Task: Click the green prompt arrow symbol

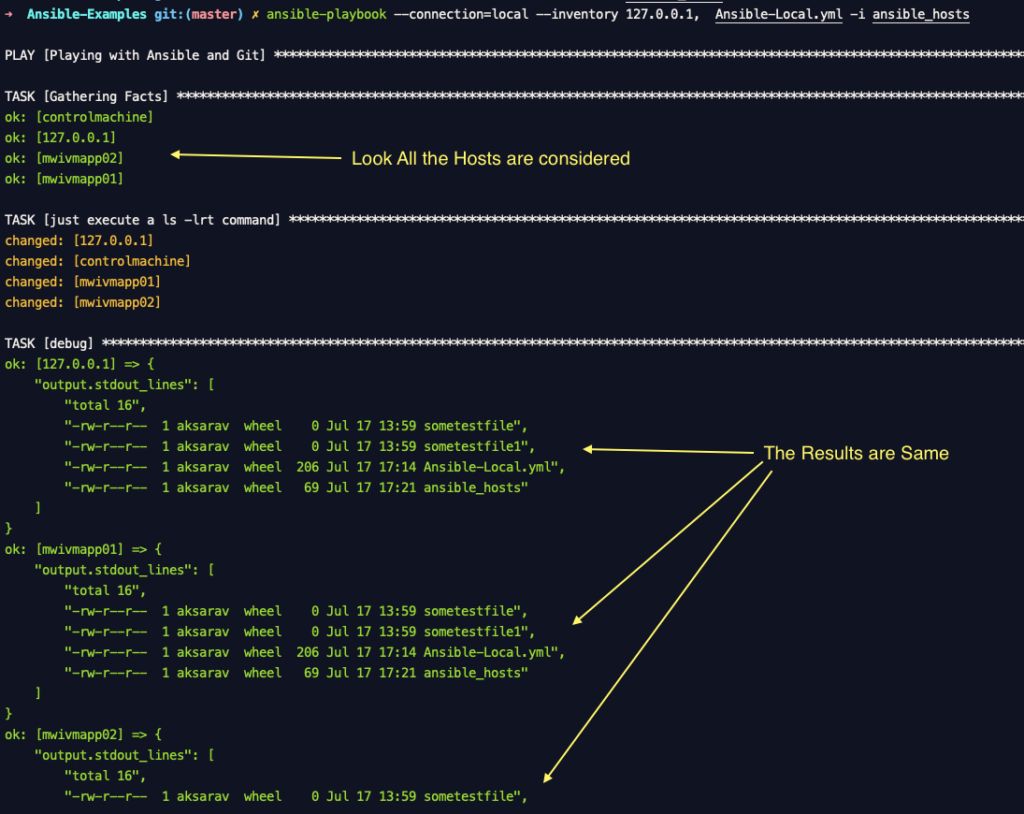Action: tap(10, 14)
